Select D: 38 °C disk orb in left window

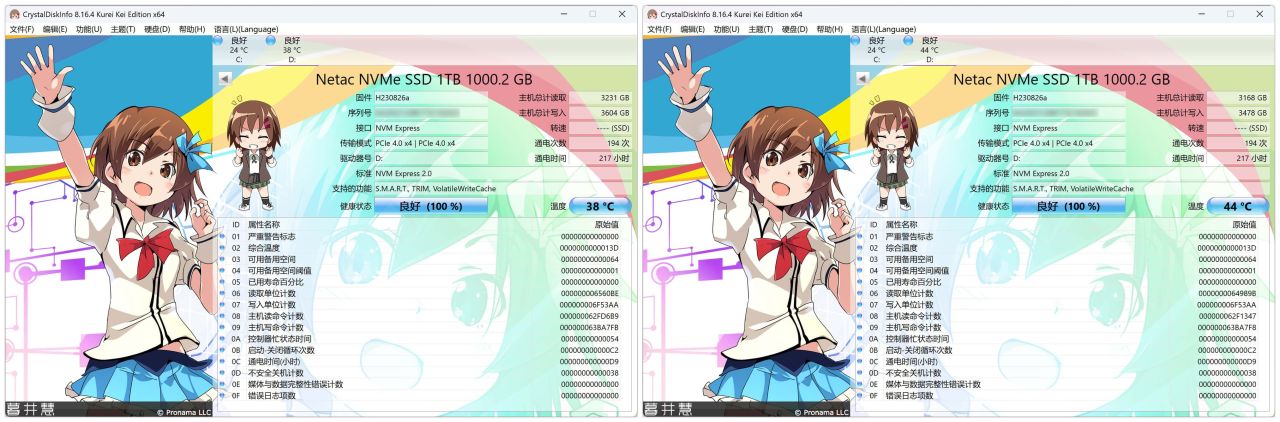click(x=272, y=42)
